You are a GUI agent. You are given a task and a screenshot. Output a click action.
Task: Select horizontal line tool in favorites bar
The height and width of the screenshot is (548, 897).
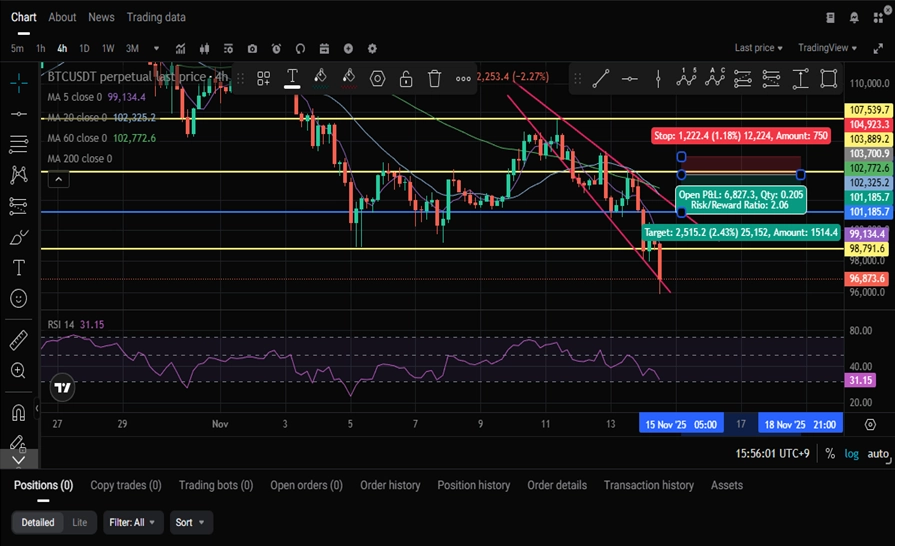click(x=629, y=78)
